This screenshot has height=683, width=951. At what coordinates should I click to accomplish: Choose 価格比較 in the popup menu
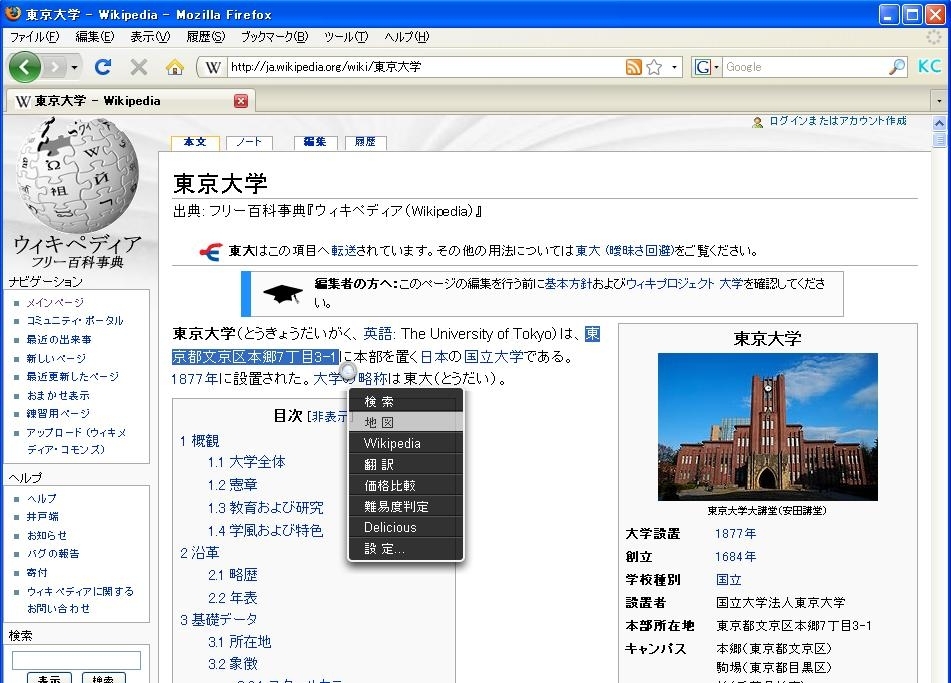pos(406,485)
